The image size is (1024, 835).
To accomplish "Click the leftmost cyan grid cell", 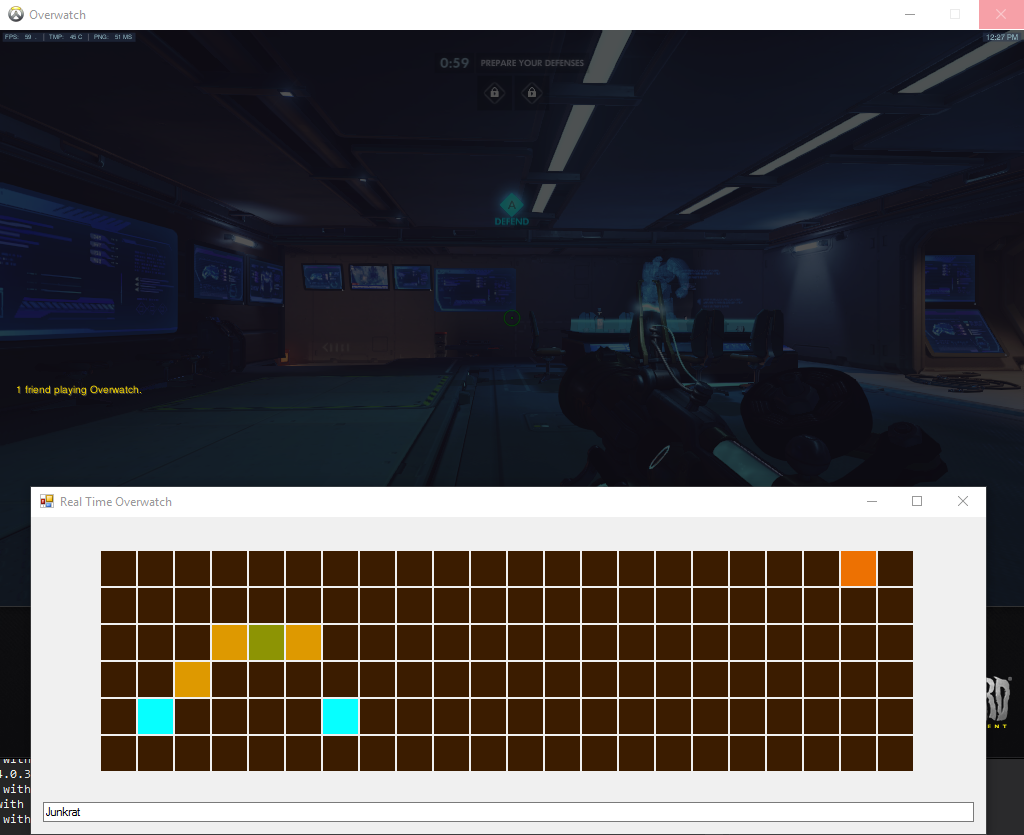I will click(155, 716).
